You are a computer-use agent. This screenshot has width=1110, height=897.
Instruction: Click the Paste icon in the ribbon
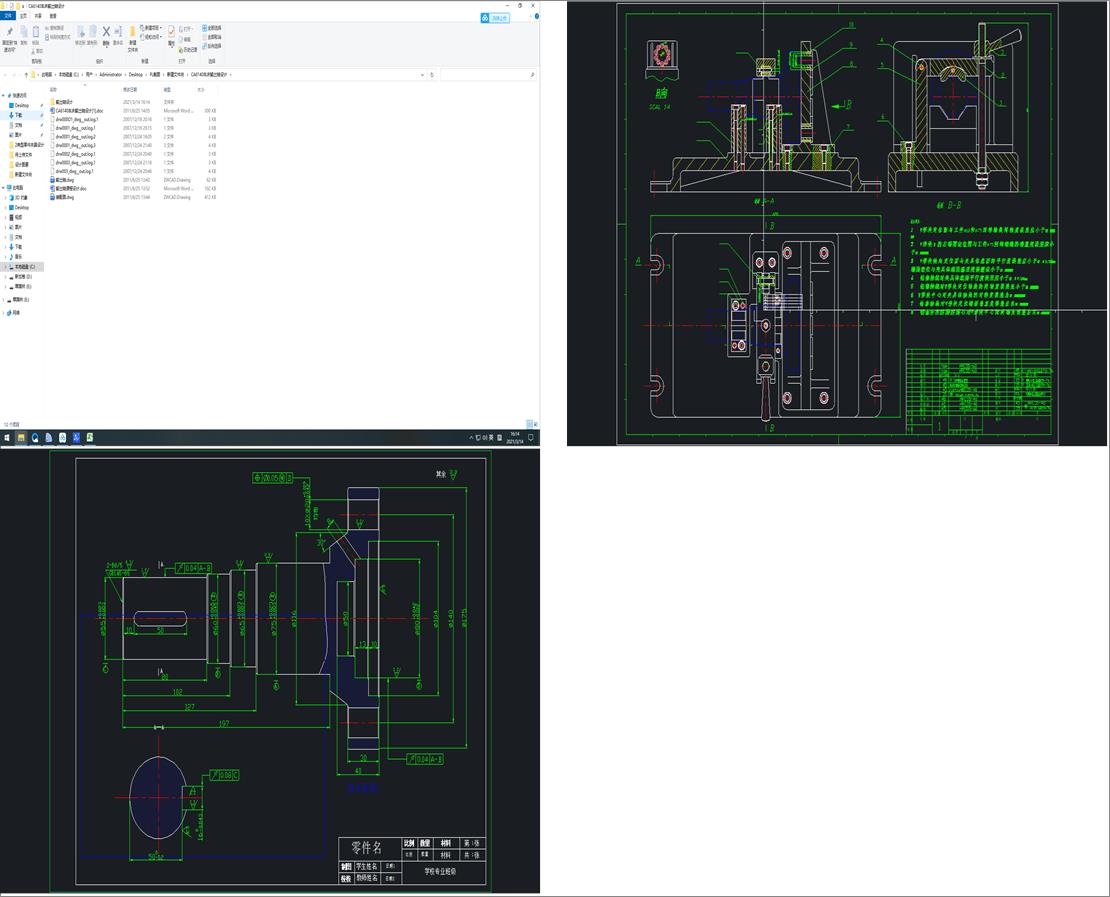(36, 33)
